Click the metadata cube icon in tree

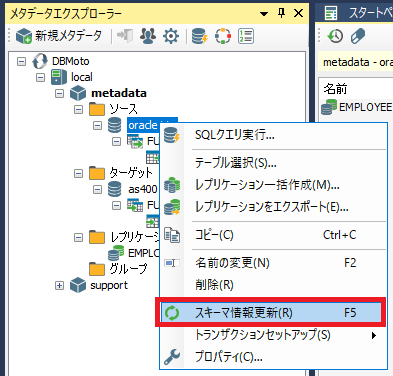pos(78,93)
